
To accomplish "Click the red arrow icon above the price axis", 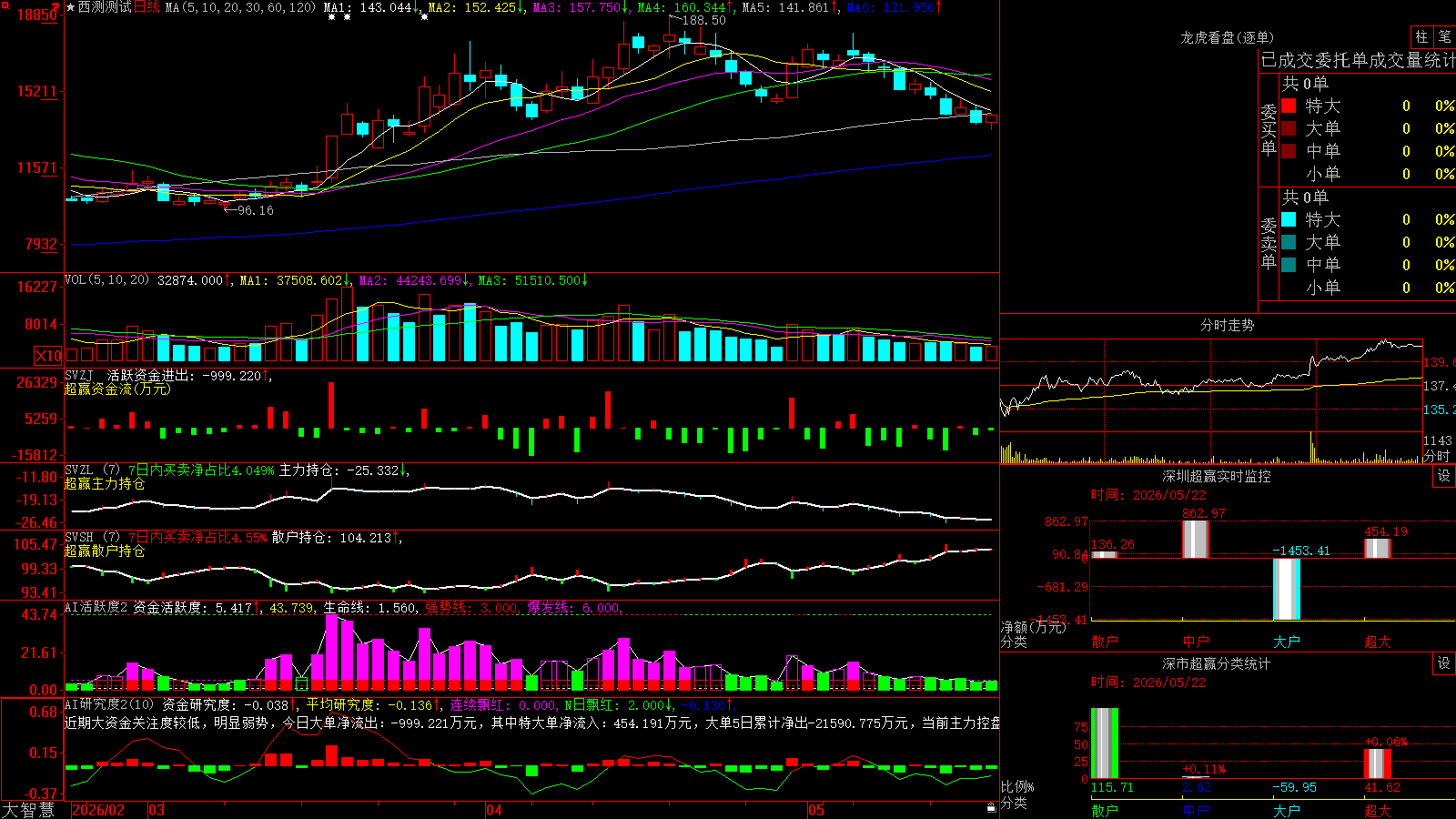I will coord(56,7).
